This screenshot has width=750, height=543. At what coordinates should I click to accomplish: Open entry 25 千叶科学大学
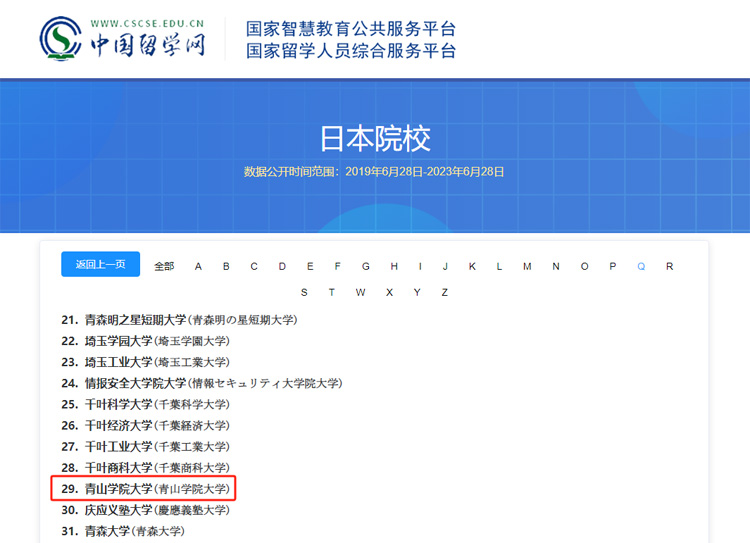tap(145, 404)
